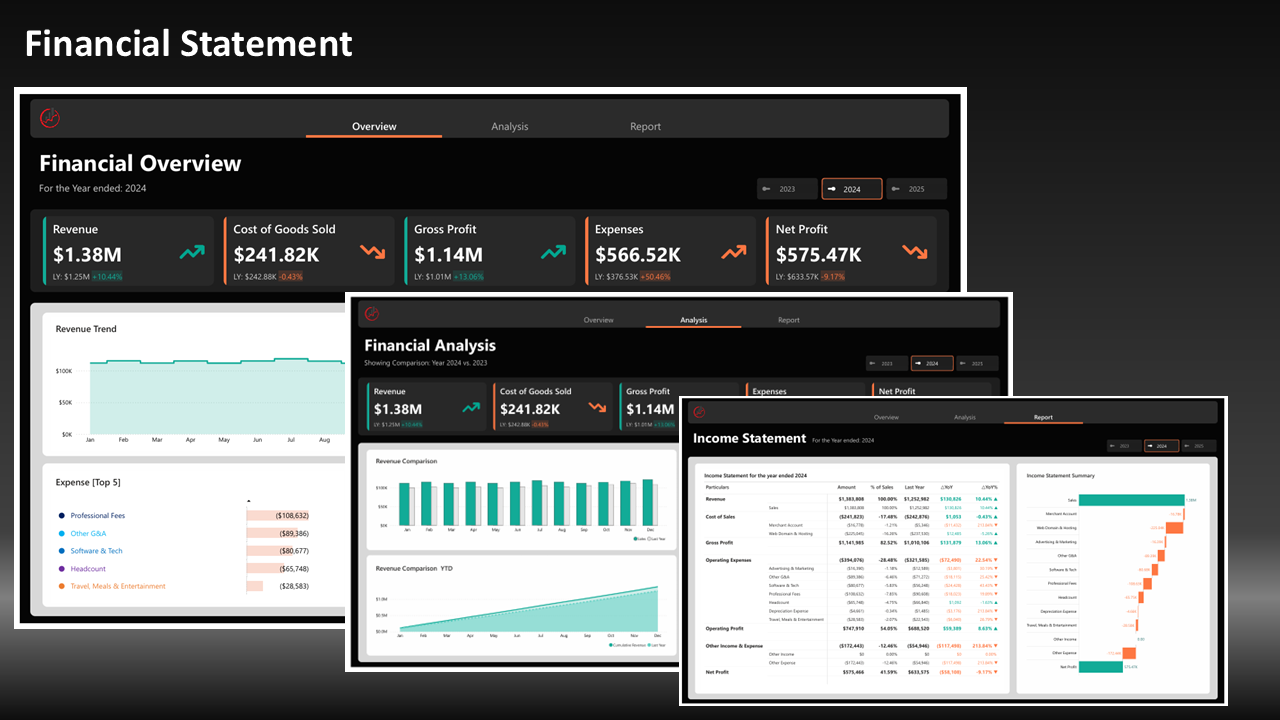This screenshot has height=720, width=1280.
Task: Select year 2023 on the Income Statement page
Action: tap(1124, 446)
